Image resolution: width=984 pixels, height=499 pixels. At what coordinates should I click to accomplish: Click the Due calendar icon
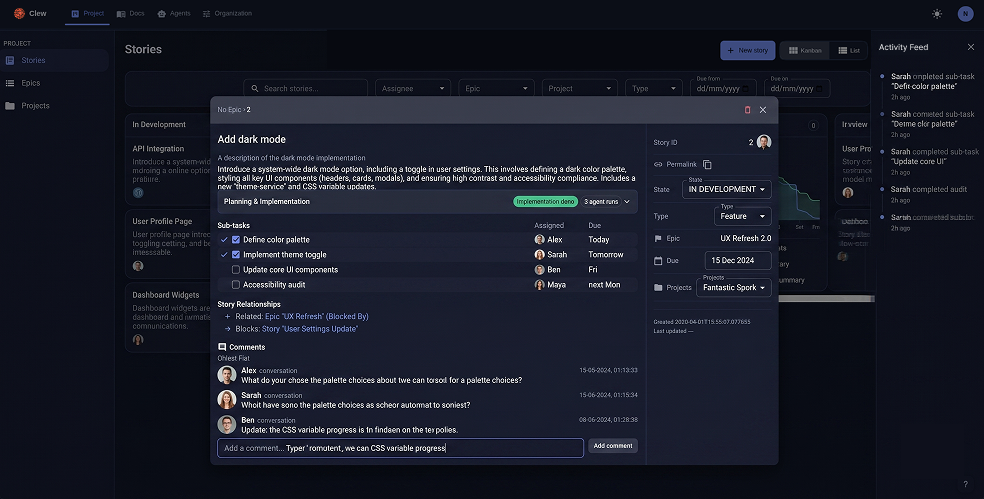[x=658, y=260]
